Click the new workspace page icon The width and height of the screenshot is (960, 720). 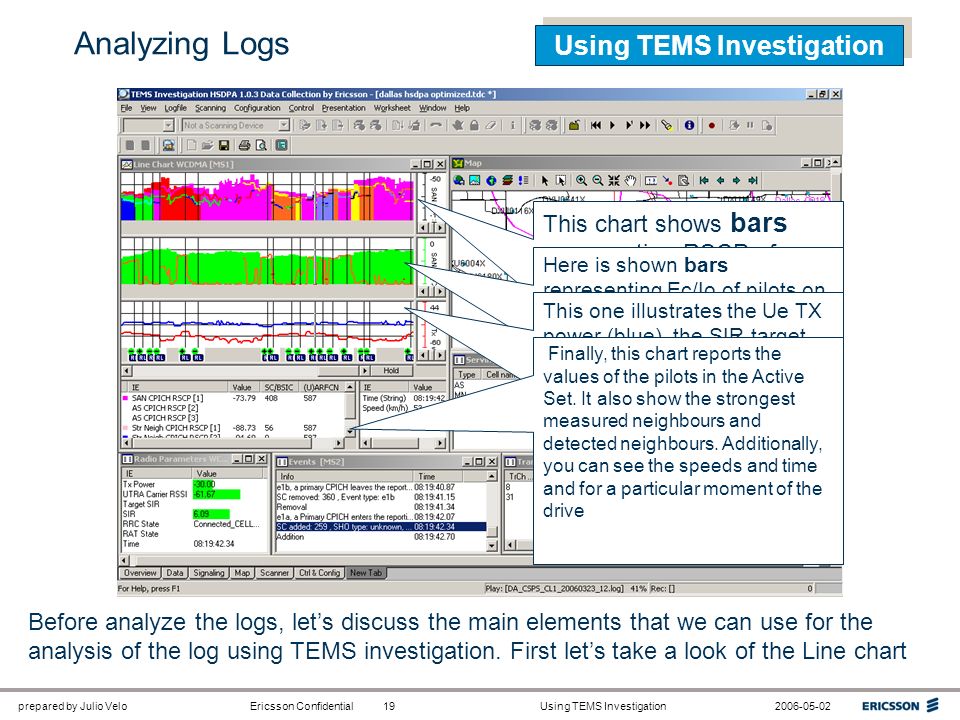[192, 146]
